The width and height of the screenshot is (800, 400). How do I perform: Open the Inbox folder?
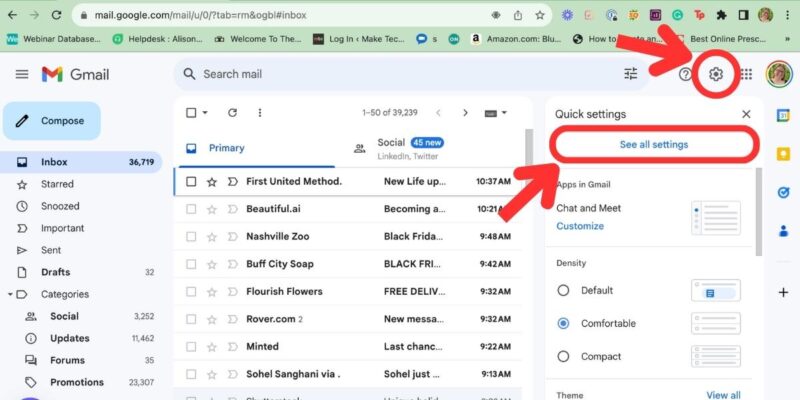pos(82,162)
